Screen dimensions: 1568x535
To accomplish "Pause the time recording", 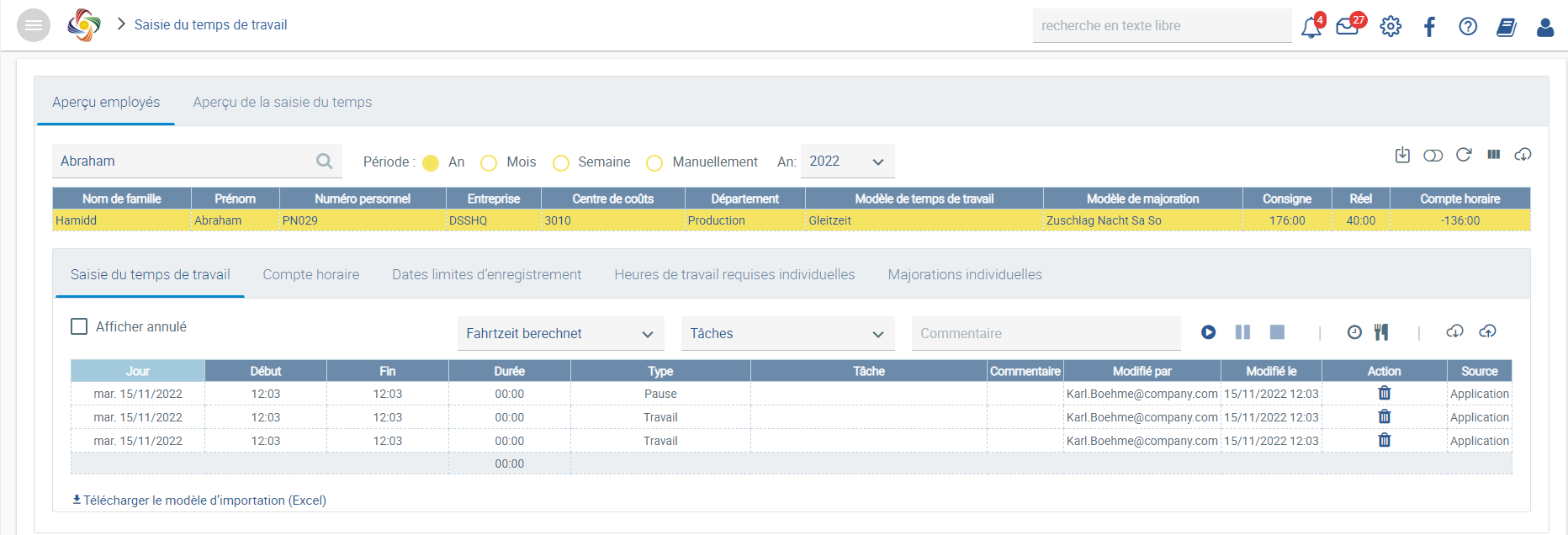I will click(1242, 332).
